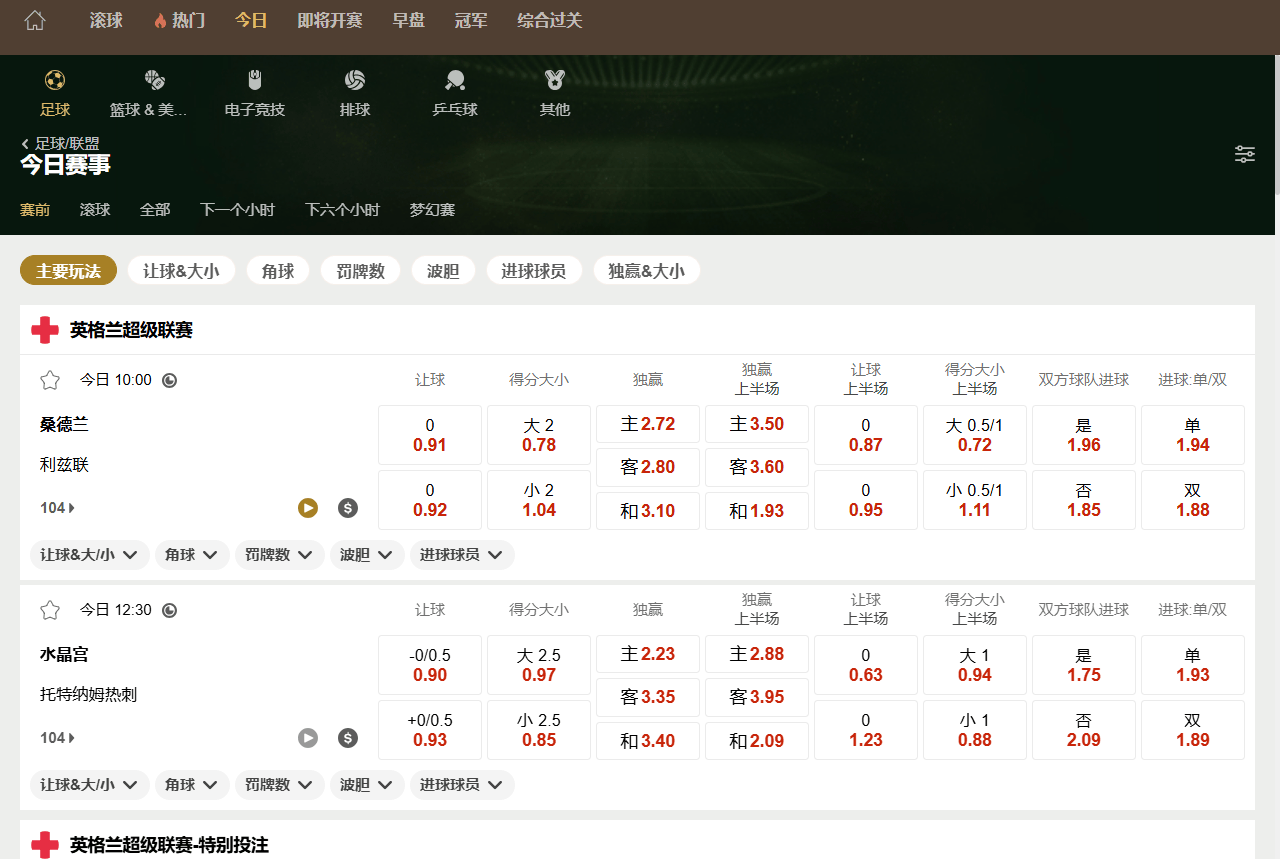
Task: Bet on 主 2.23 for 水晶宫
Action: click(x=647, y=654)
